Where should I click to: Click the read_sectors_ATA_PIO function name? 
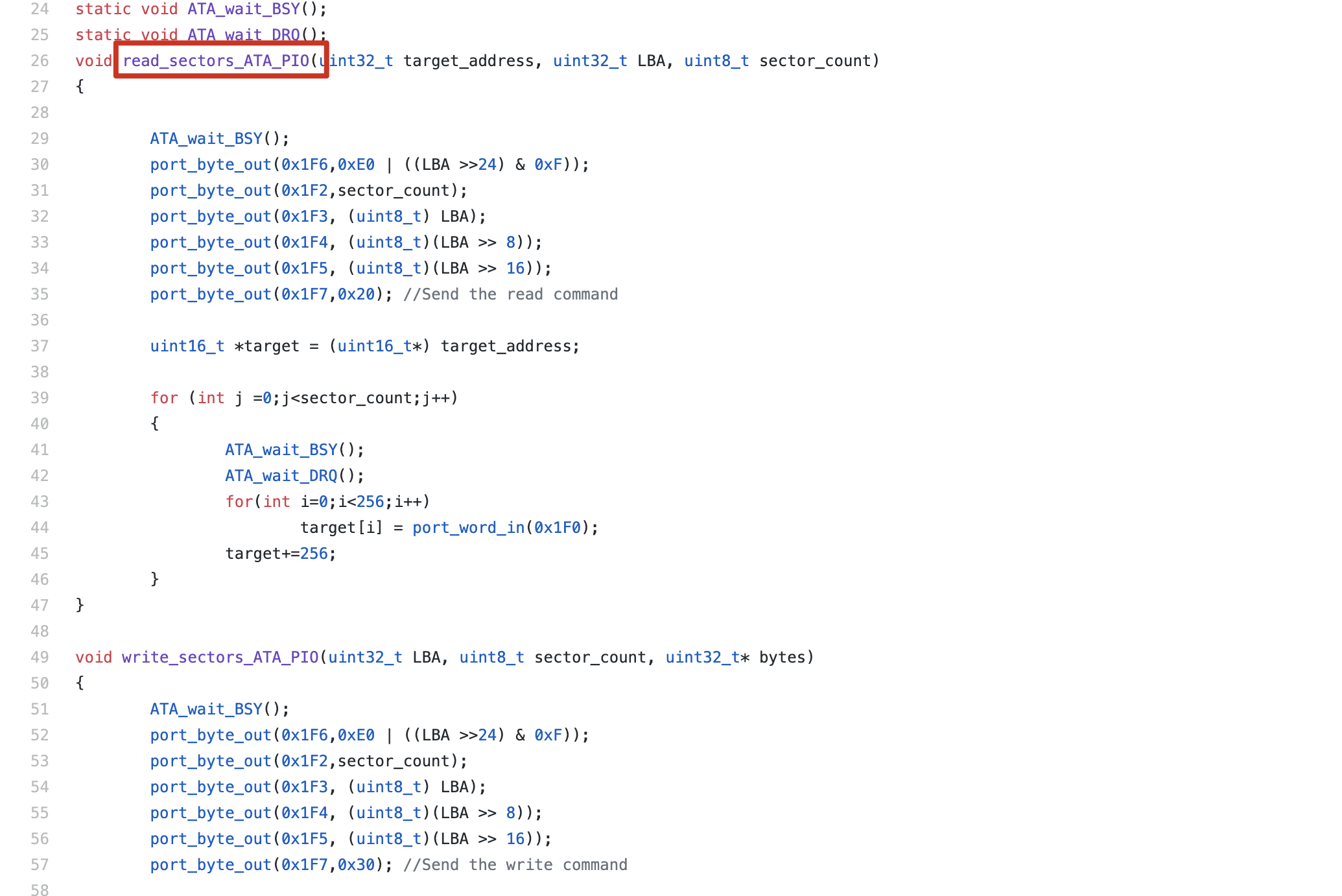(216, 60)
